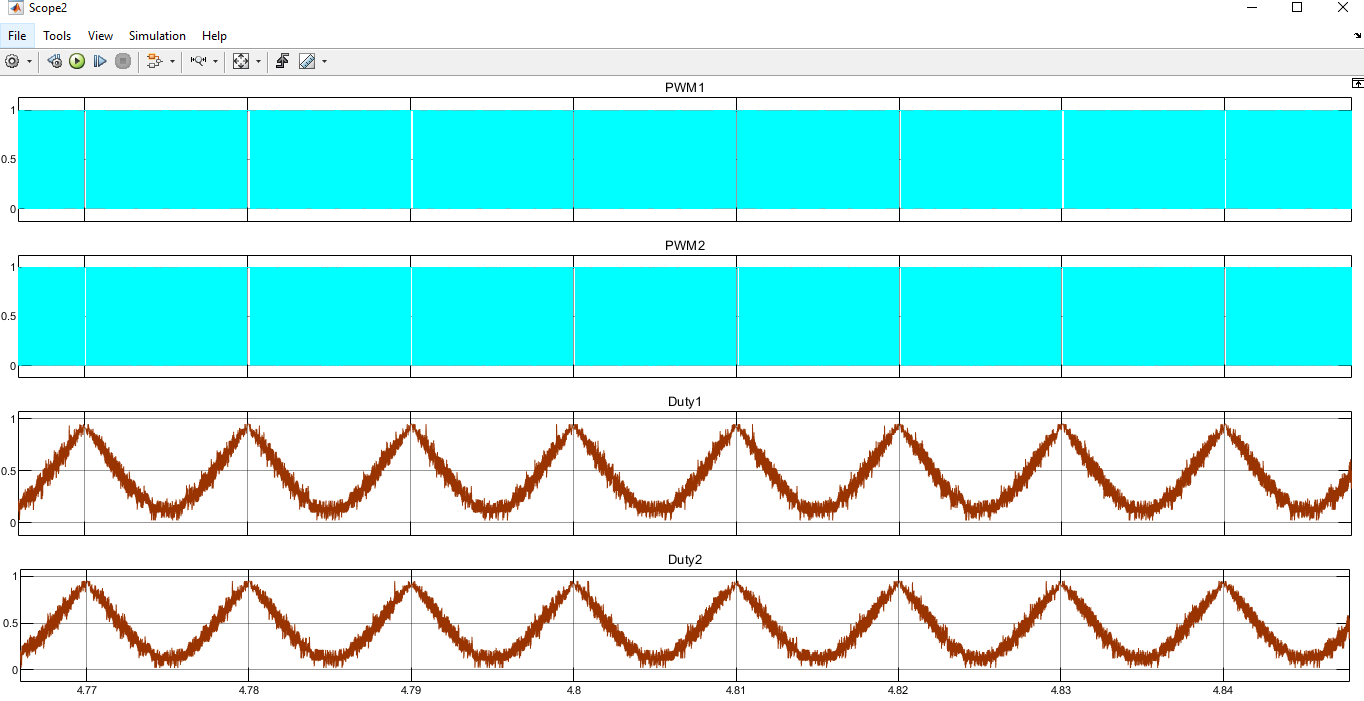Expand the zoom tool dropdown arrow

click(215, 62)
